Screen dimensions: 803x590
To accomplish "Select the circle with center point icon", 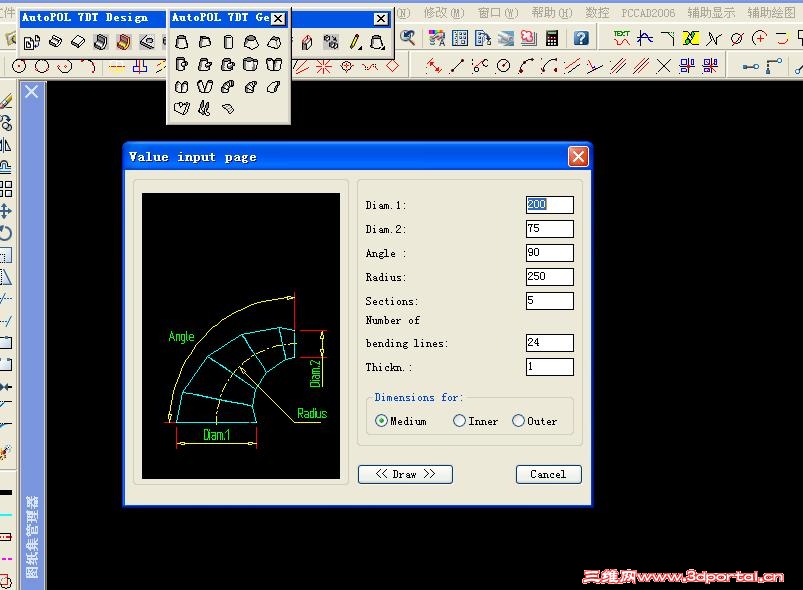I will pyautogui.click(x=19, y=66).
